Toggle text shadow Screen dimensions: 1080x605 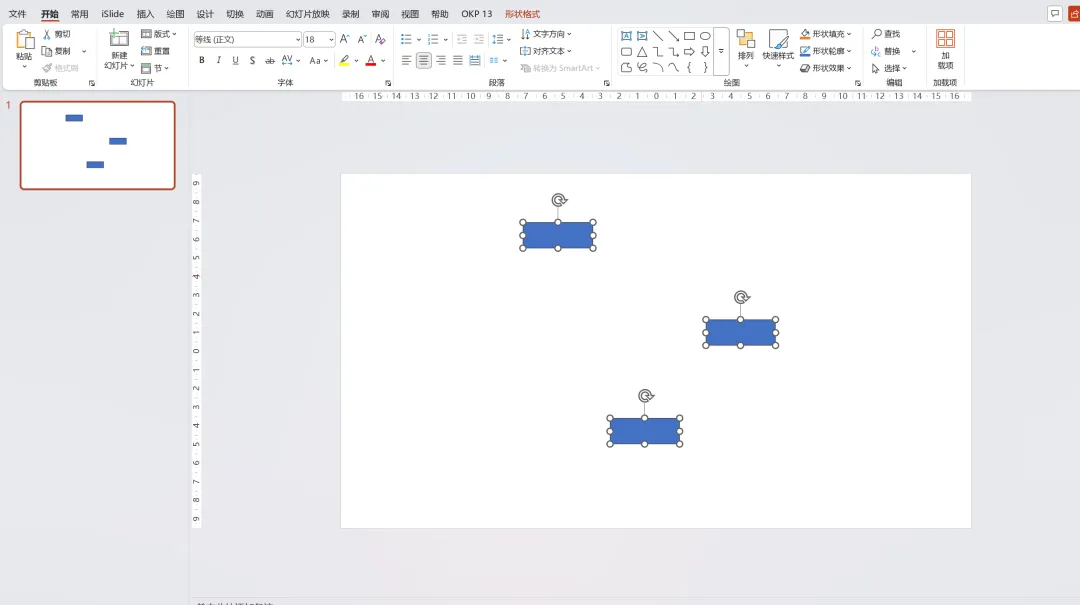(x=253, y=61)
